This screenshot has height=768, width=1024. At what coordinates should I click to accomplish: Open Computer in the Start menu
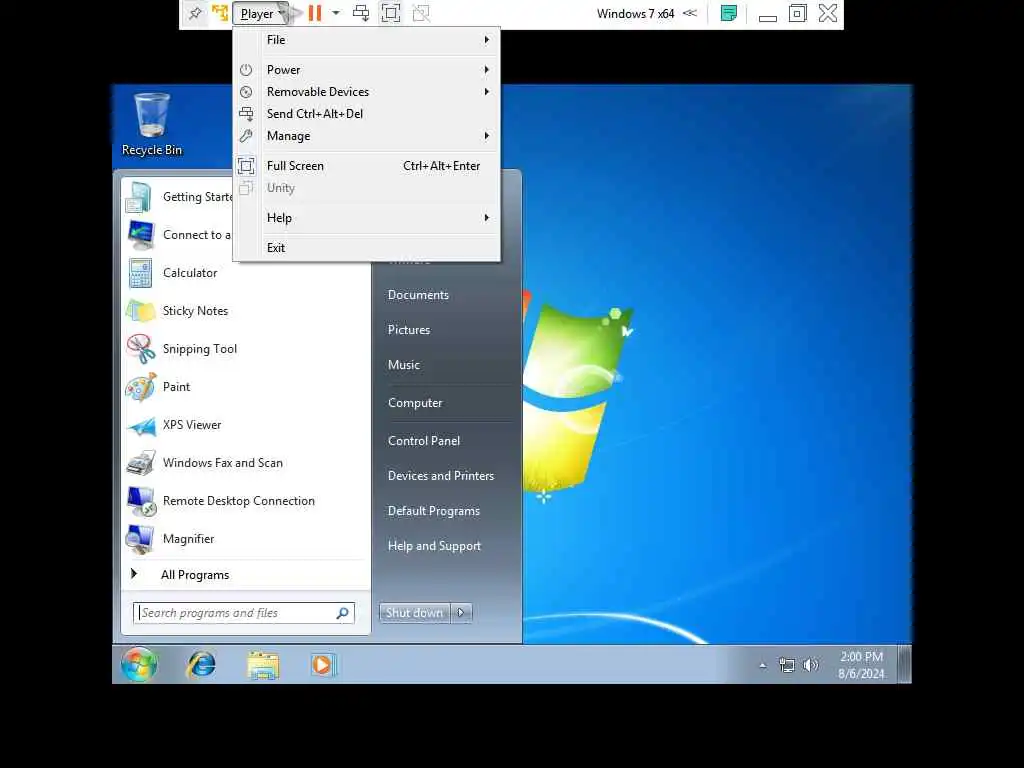pyautogui.click(x=415, y=403)
